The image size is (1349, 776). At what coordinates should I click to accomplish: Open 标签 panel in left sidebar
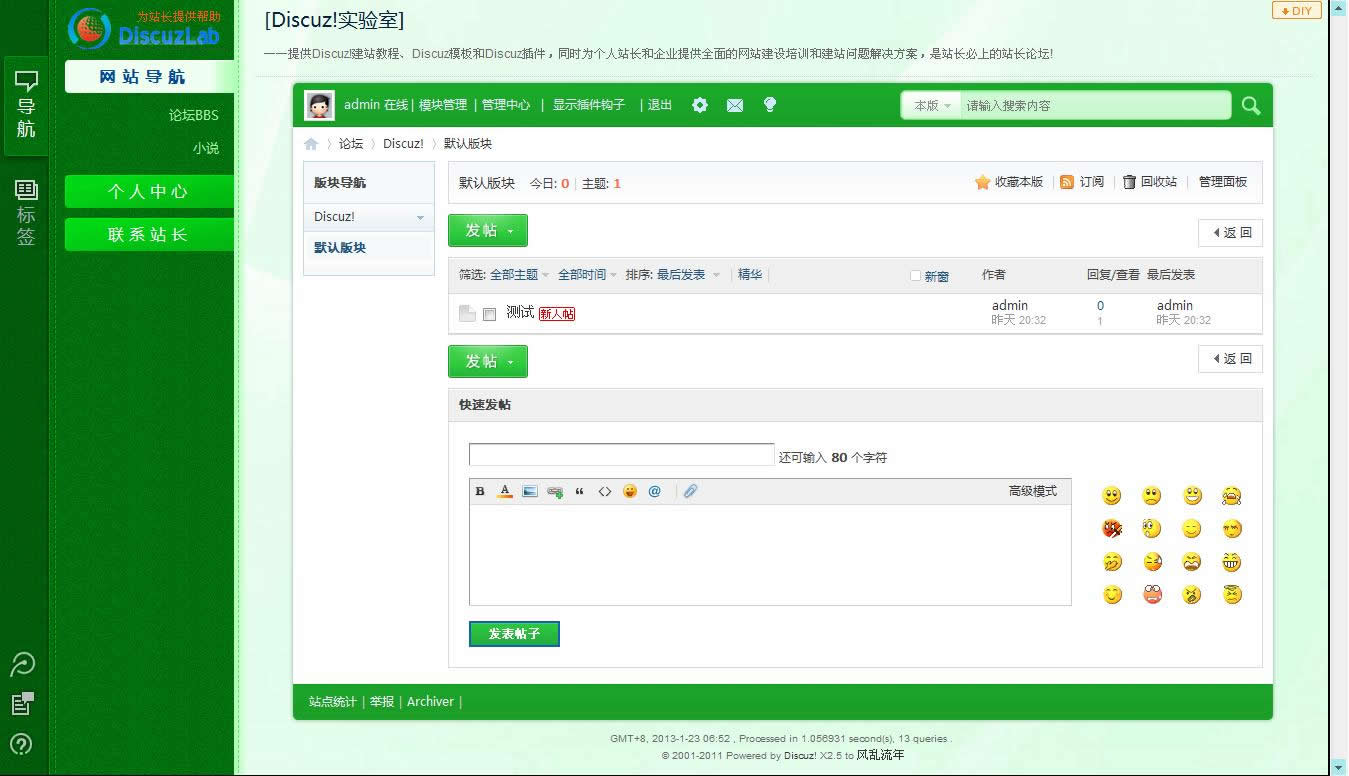click(x=26, y=213)
